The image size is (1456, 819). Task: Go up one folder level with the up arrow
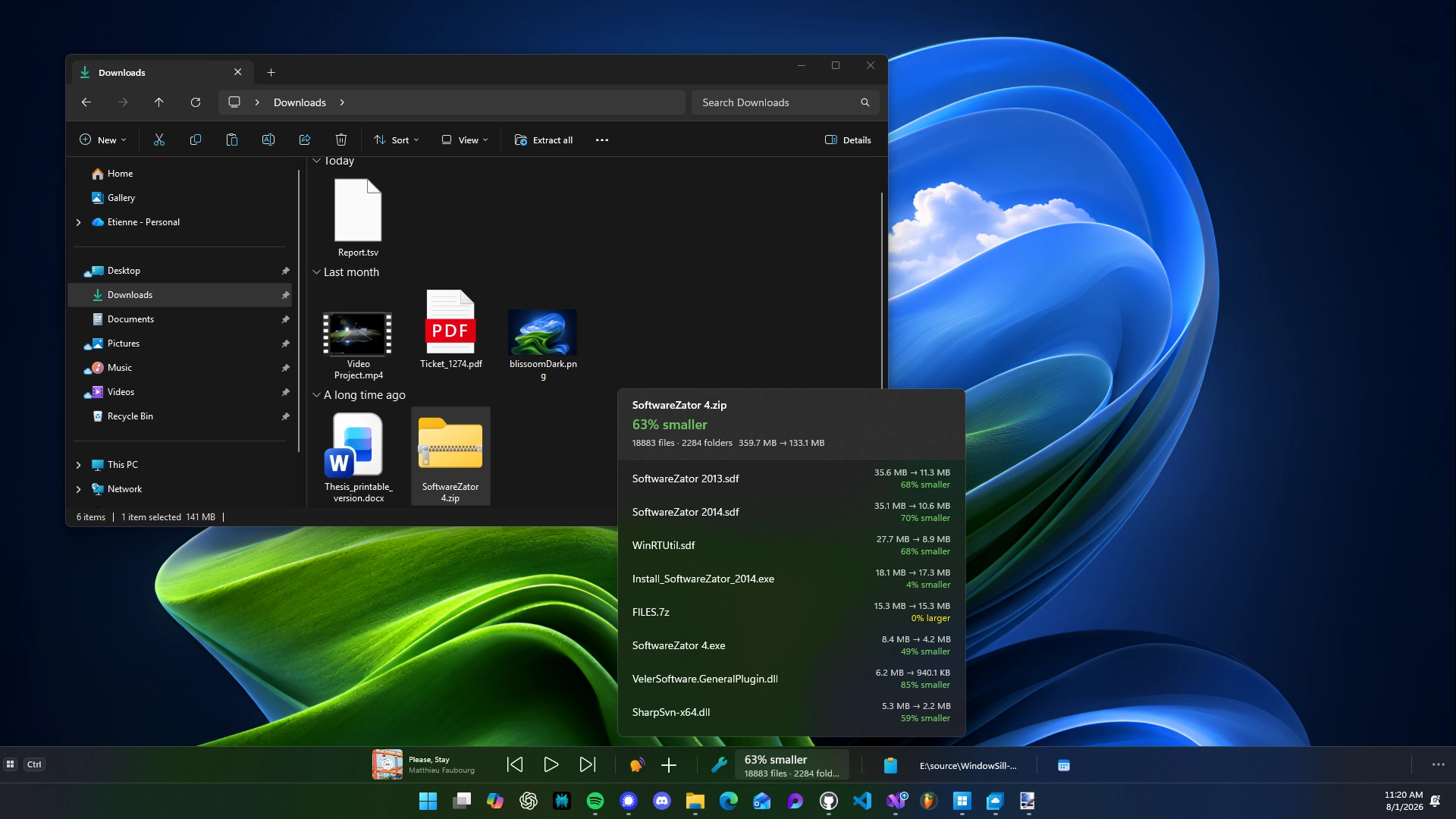159,102
